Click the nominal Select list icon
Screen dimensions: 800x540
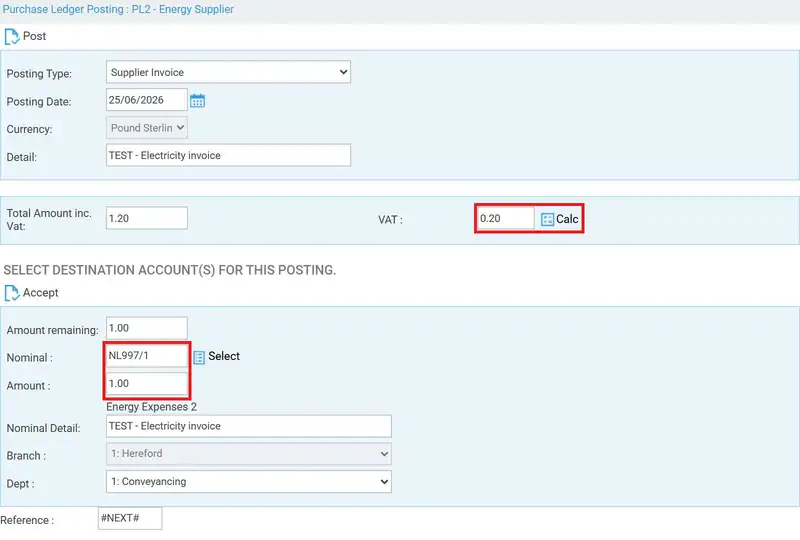click(x=199, y=357)
